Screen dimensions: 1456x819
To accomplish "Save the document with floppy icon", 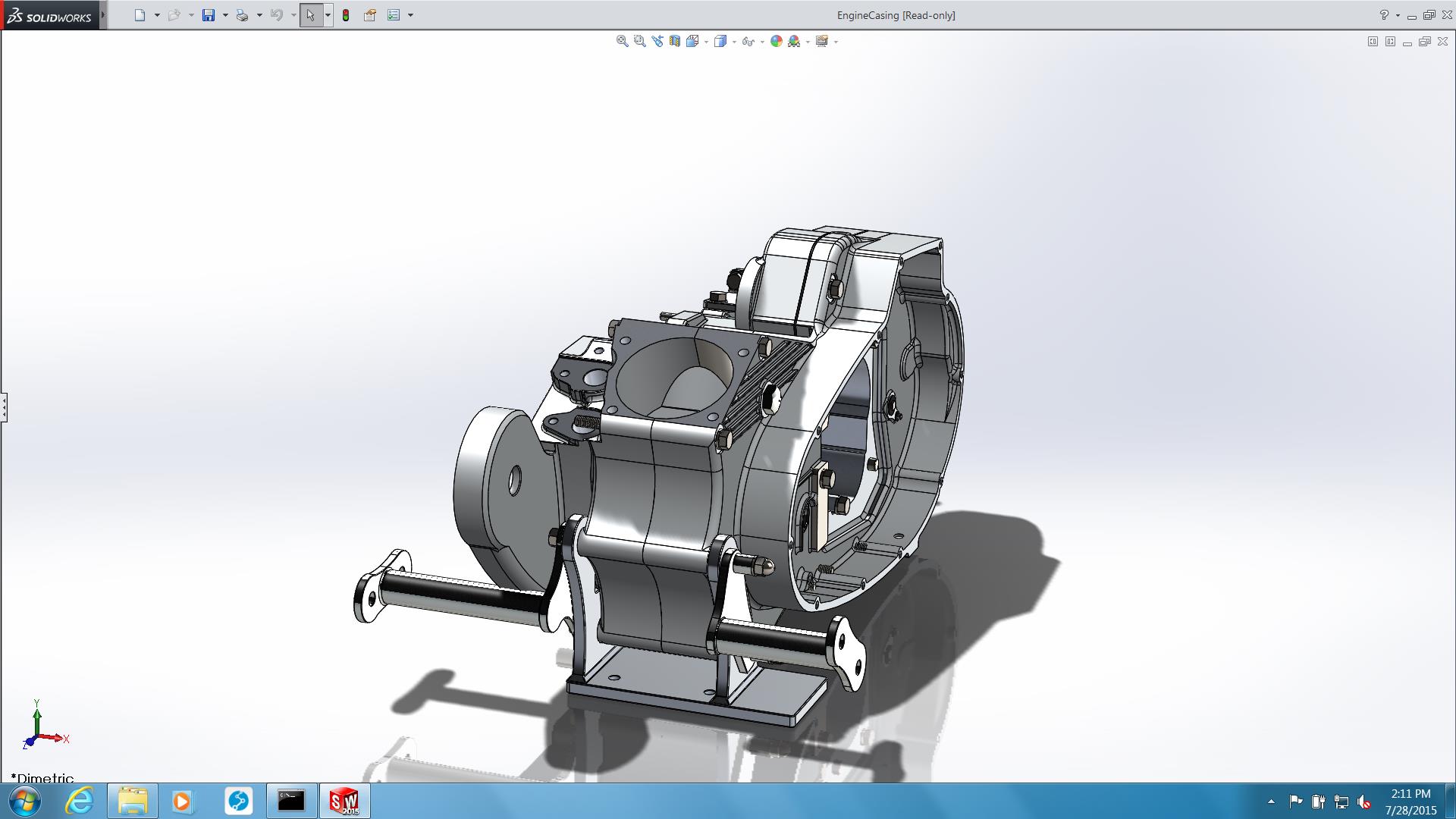I will tap(209, 15).
